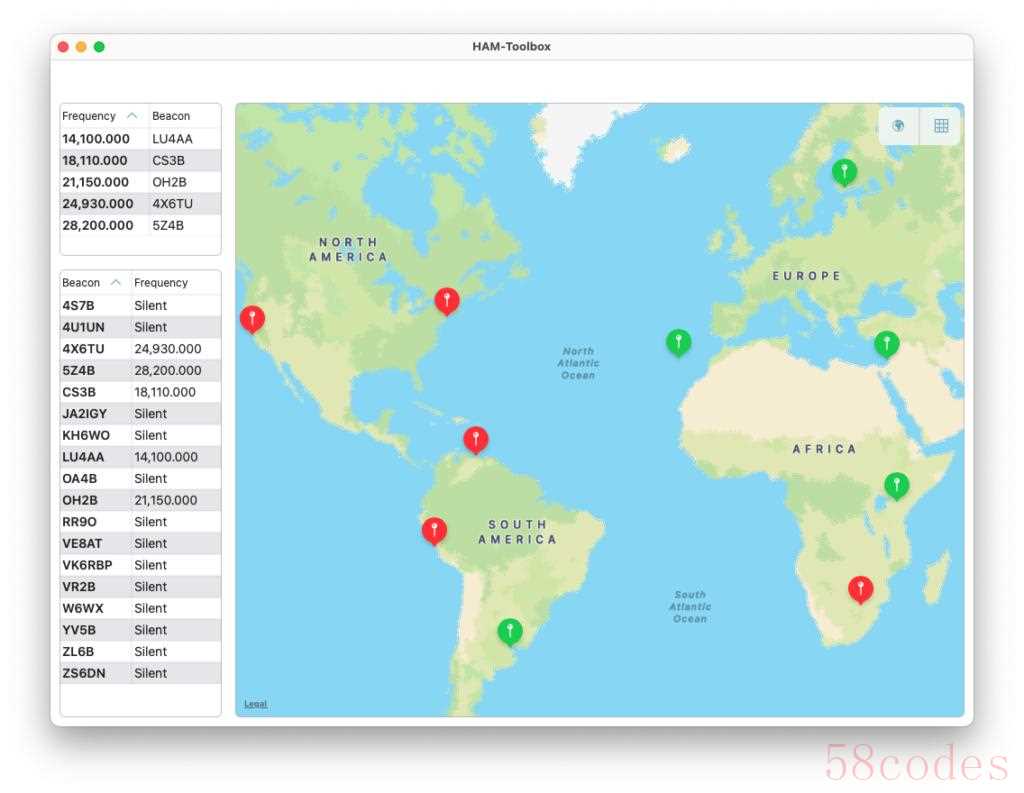Click the green pin near Madeira off Africa
This screenshot has height=793, width=1024.
coord(679,343)
